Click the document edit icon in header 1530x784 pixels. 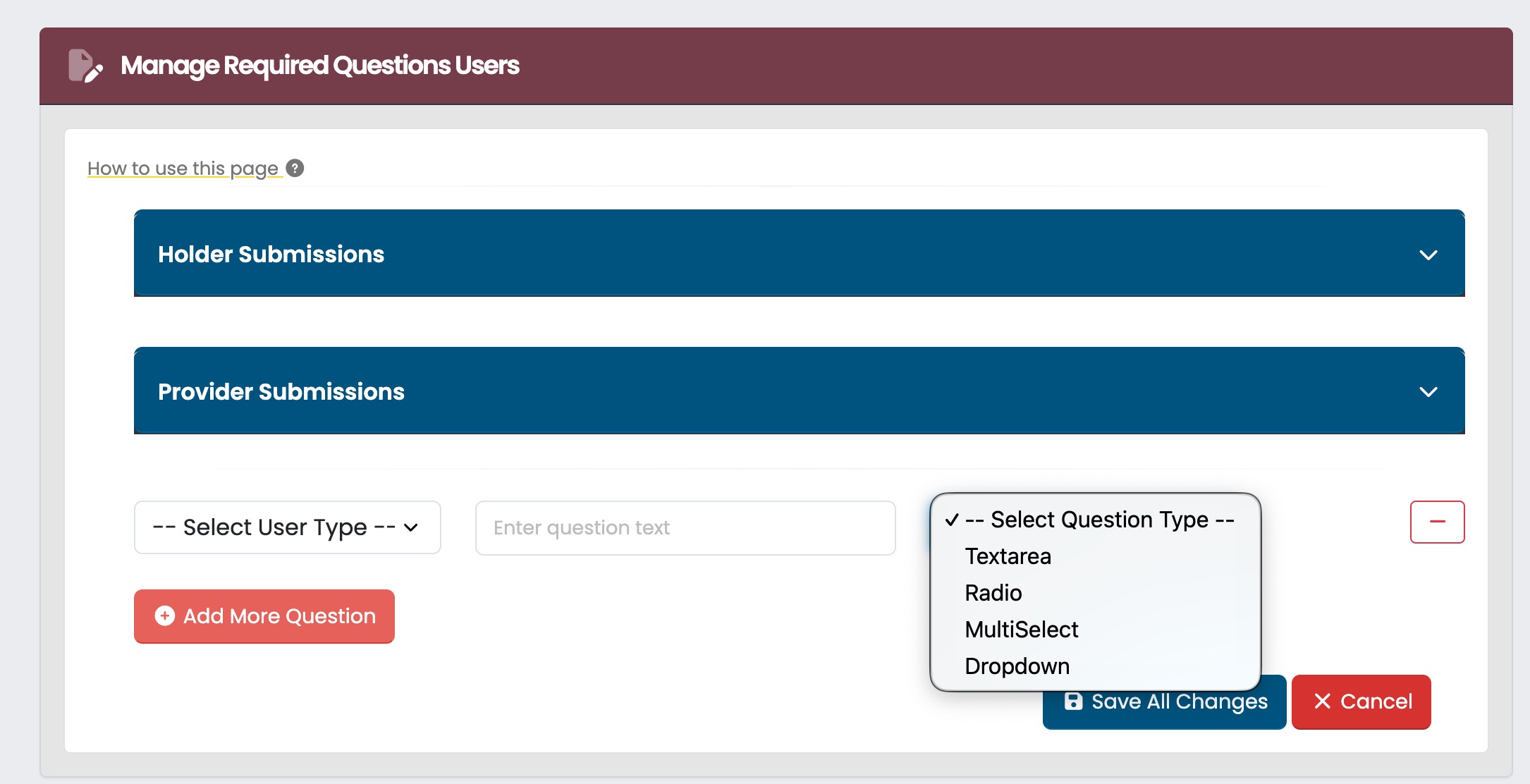click(x=85, y=66)
